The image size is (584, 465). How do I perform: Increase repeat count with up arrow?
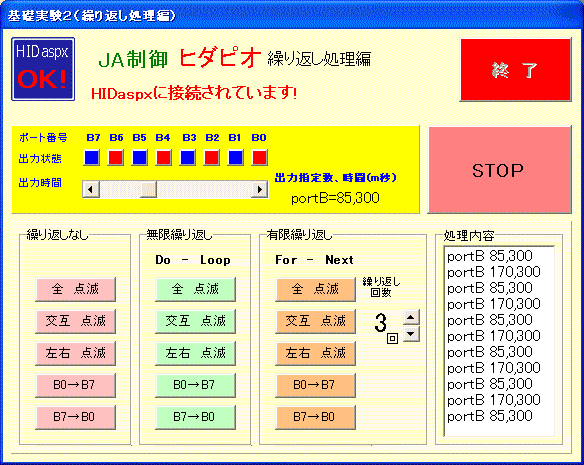411,317
